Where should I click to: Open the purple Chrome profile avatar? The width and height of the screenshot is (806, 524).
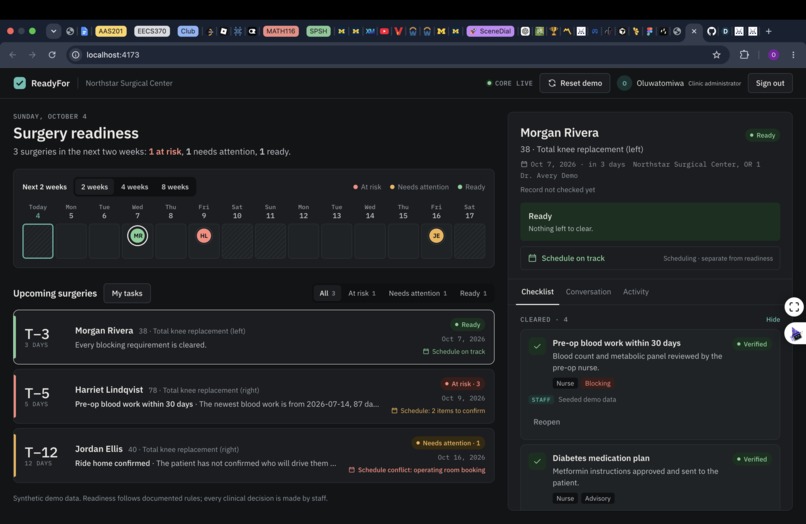click(x=773, y=55)
